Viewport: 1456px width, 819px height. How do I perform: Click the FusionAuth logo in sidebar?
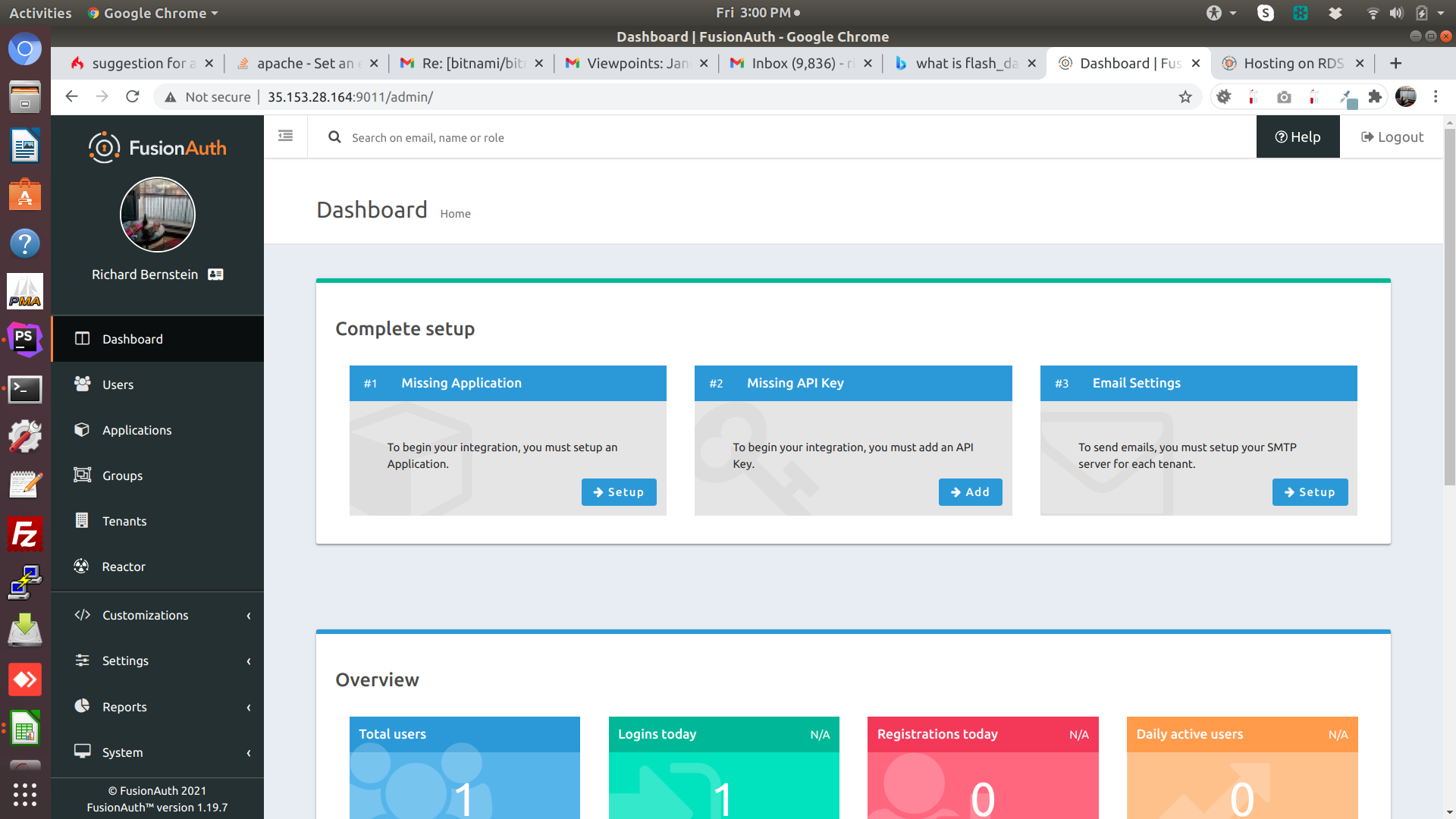coord(157,147)
